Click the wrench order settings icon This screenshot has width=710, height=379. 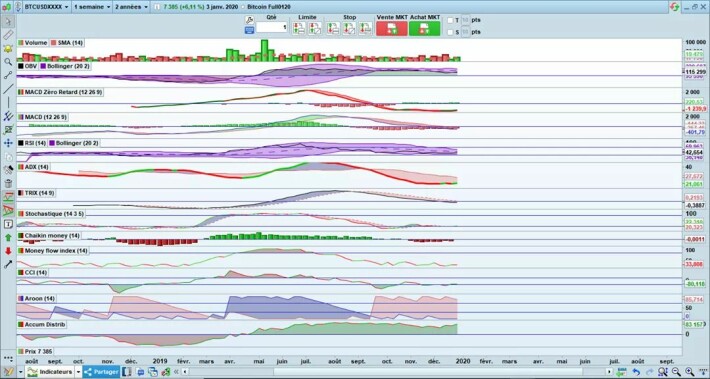tap(249, 20)
